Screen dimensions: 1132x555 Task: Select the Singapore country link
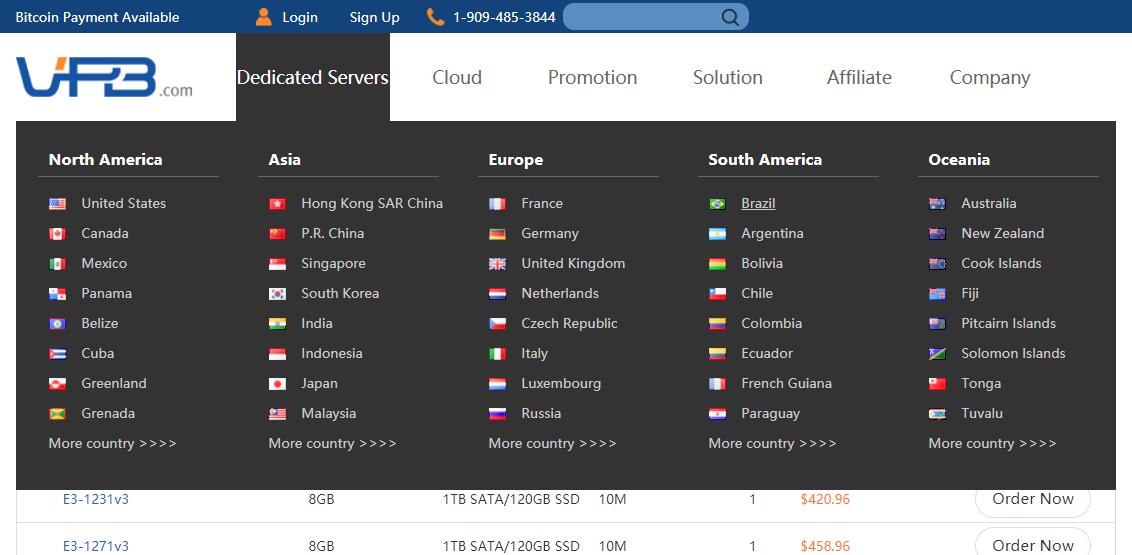coord(334,263)
